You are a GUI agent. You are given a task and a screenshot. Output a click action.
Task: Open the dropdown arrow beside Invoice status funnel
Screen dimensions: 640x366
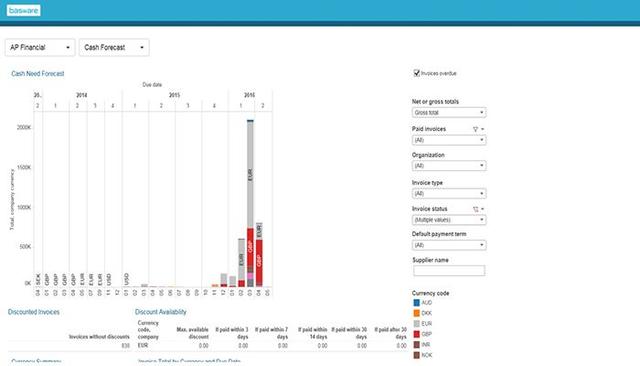[482, 209]
